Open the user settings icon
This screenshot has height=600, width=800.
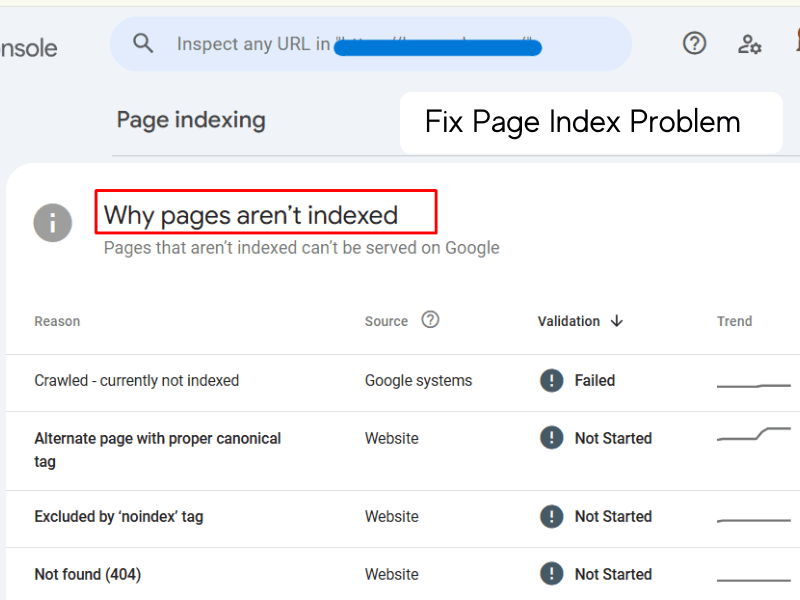[x=749, y=44]
